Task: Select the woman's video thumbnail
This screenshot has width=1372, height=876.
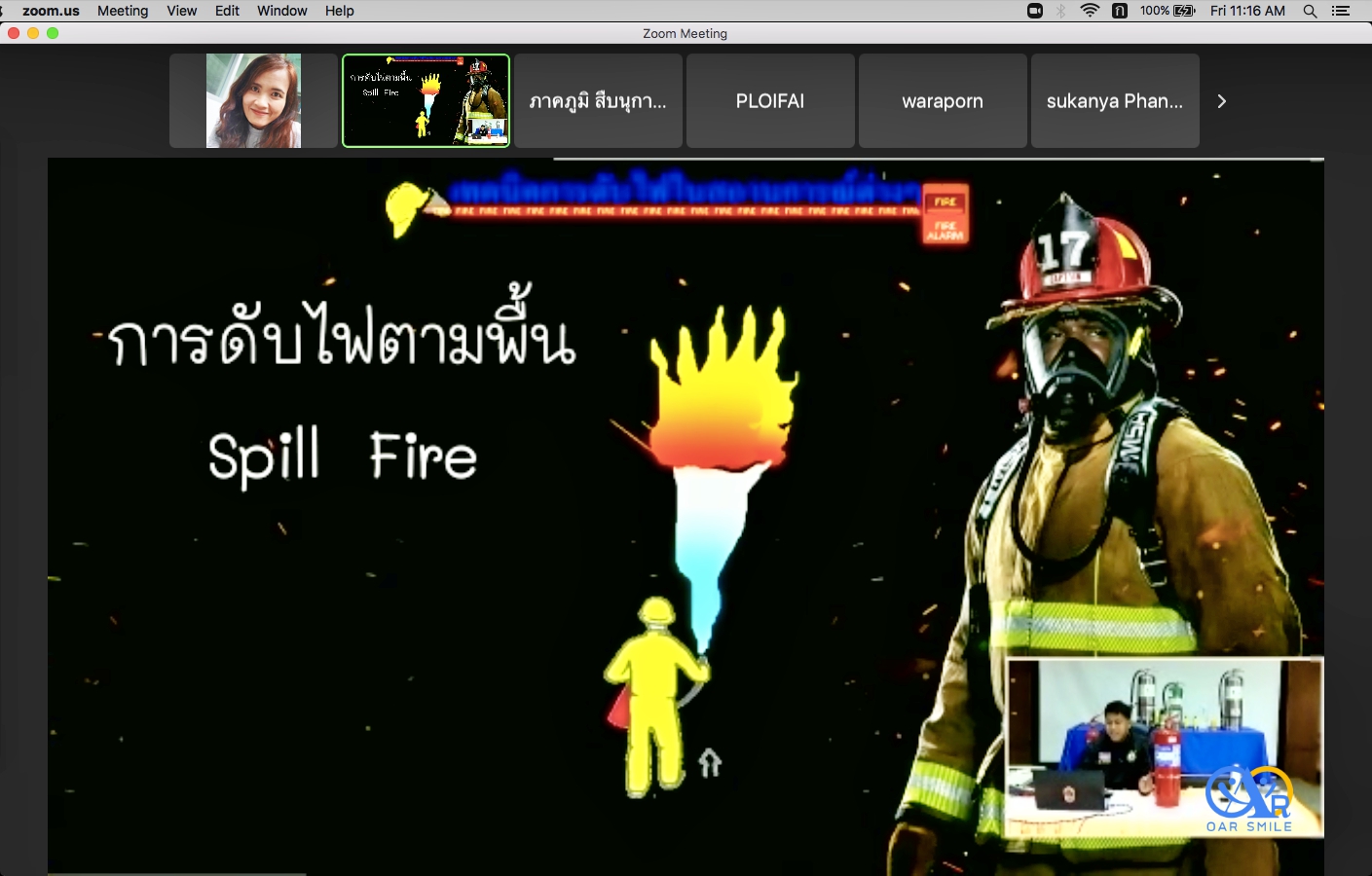Action: coord(253,101)
